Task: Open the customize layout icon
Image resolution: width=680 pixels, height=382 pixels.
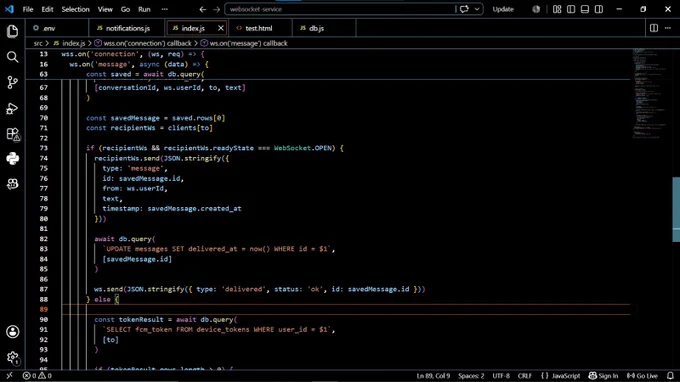Action: tap(557, 9)
